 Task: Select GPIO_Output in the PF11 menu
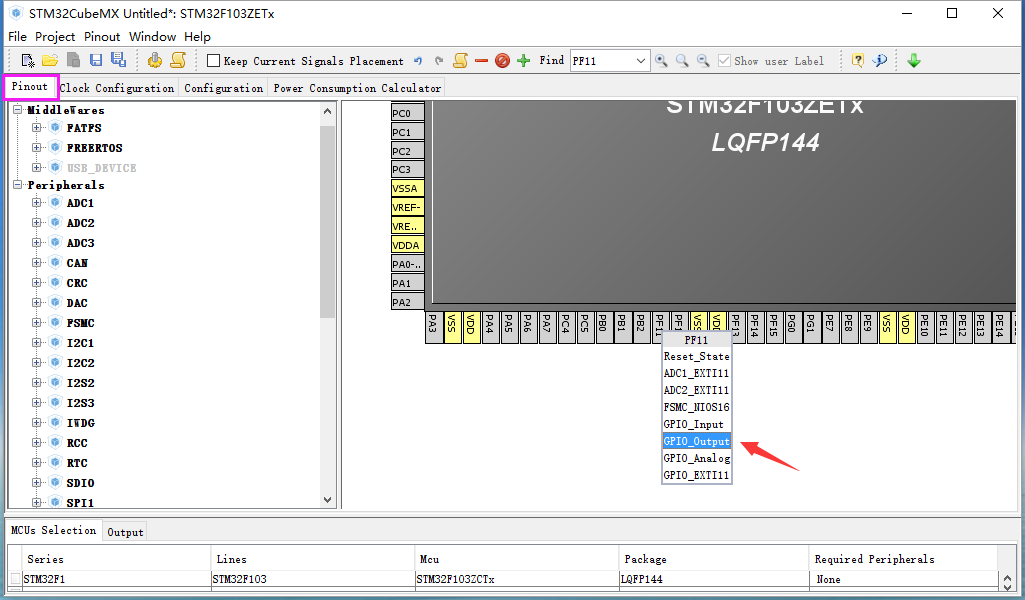tap(696, 441)
